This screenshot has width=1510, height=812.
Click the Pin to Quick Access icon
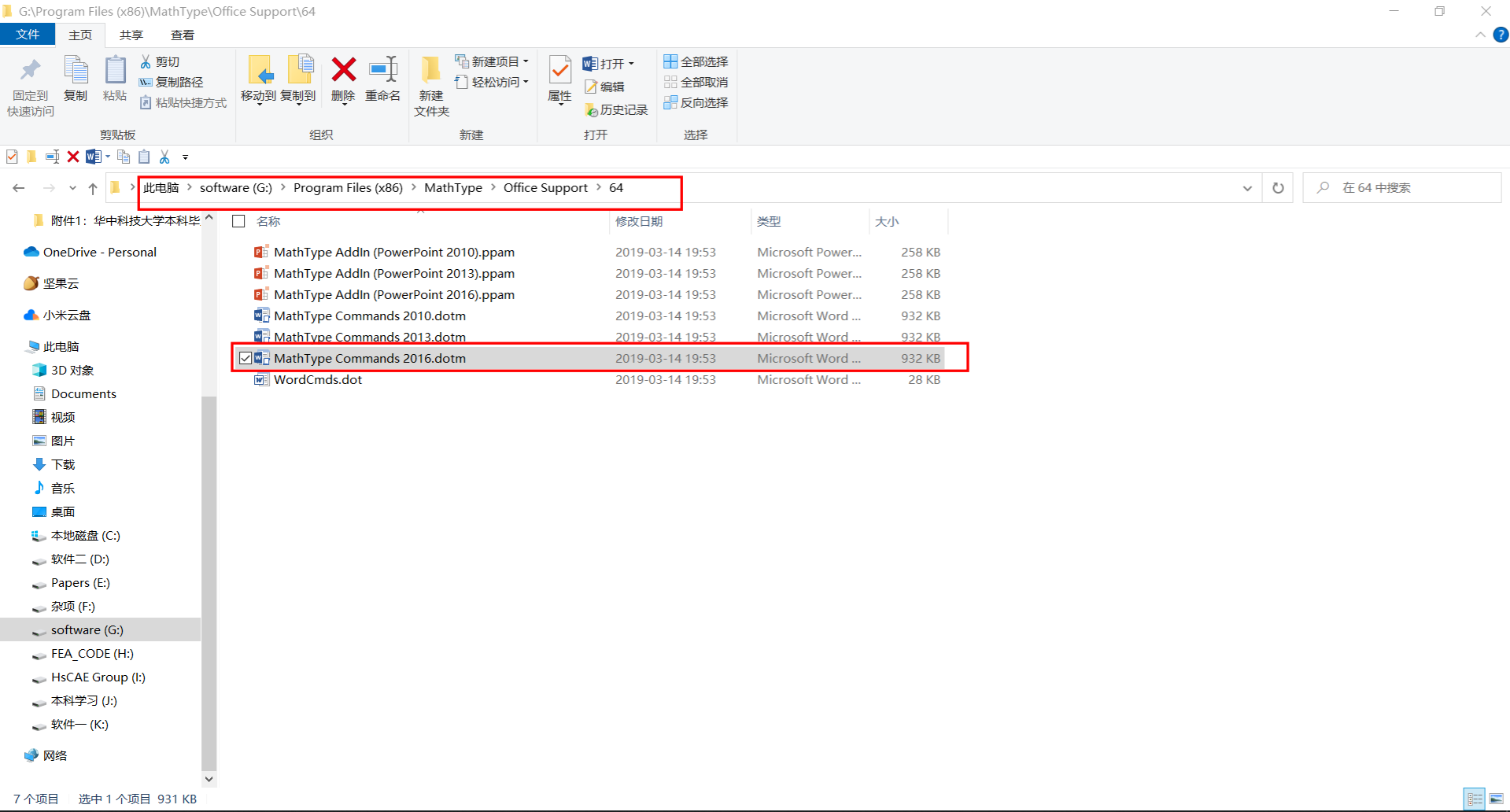[x=30, y=71]
